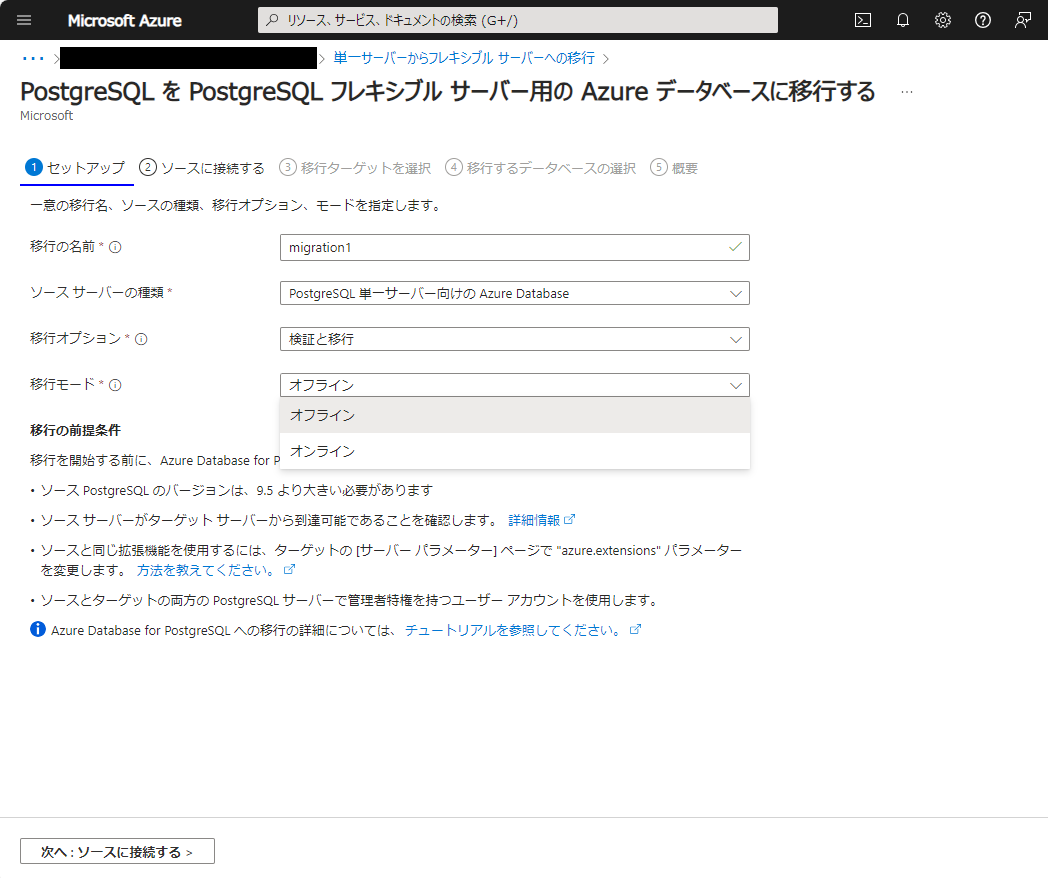This screenshot has width=1048, height=878.
Task: Open the notifications bell
Action: point(903,20)
